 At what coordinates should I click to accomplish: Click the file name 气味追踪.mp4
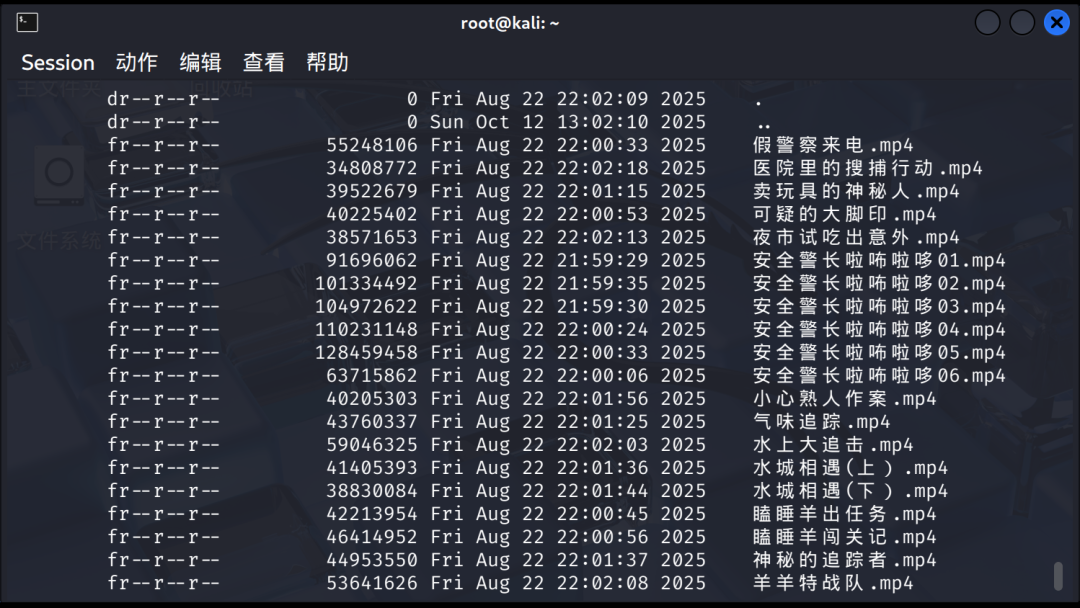821,422
